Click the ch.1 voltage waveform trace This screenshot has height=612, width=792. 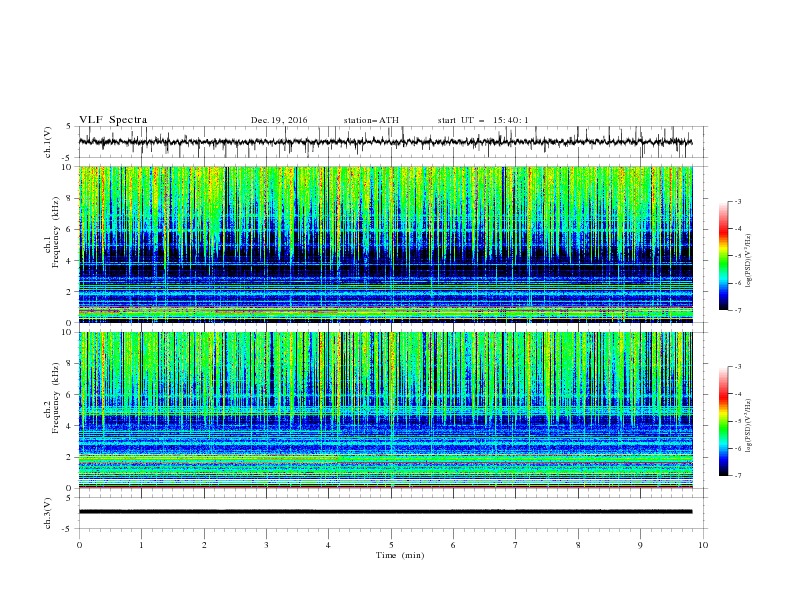(x=385, y=142)
